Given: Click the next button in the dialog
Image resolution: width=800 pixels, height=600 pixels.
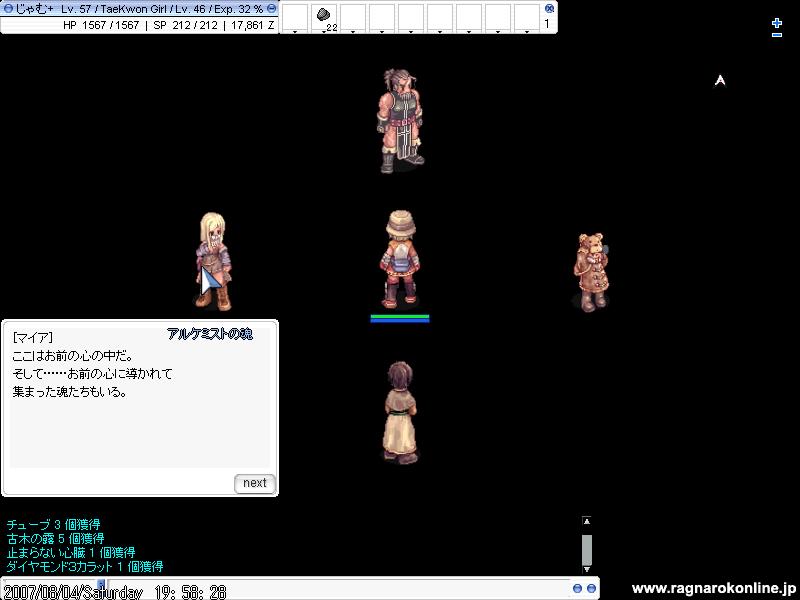Looking at the screenshot, I should point(255,483).
